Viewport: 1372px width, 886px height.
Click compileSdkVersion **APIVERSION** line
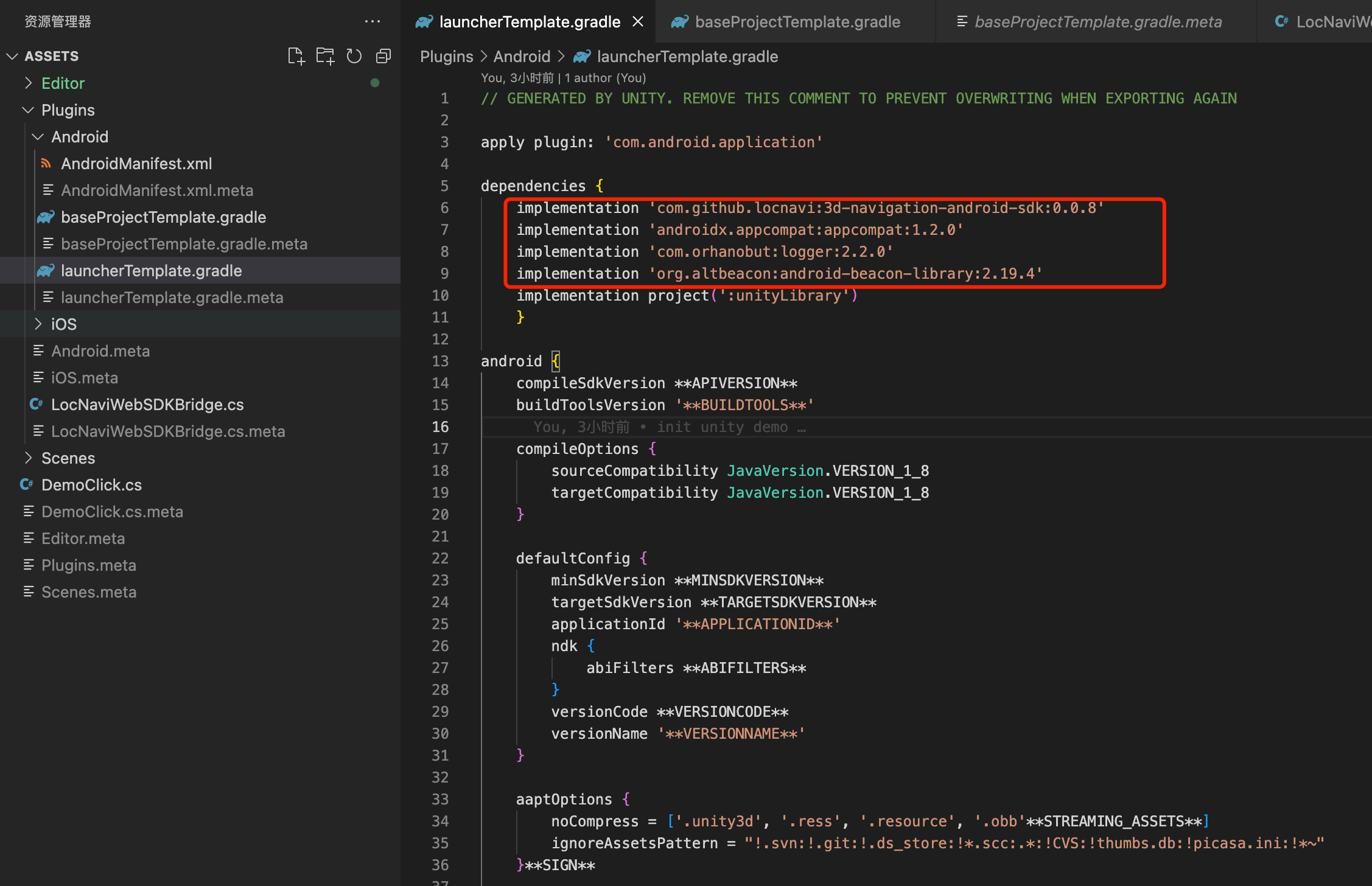(656, 383)
